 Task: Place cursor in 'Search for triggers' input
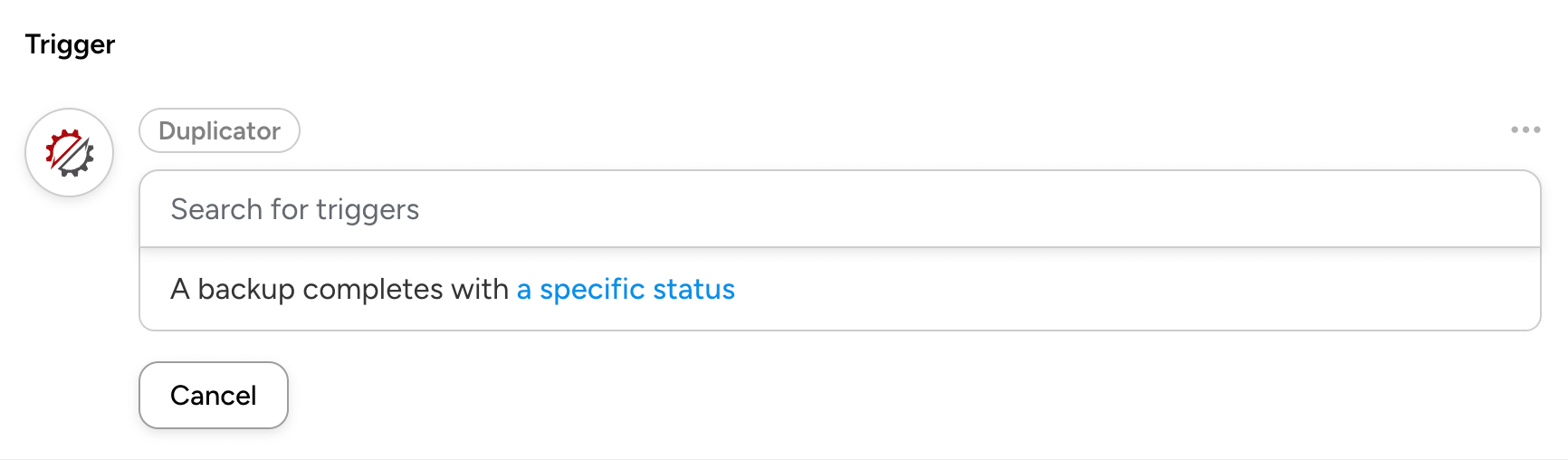[838, 209]
